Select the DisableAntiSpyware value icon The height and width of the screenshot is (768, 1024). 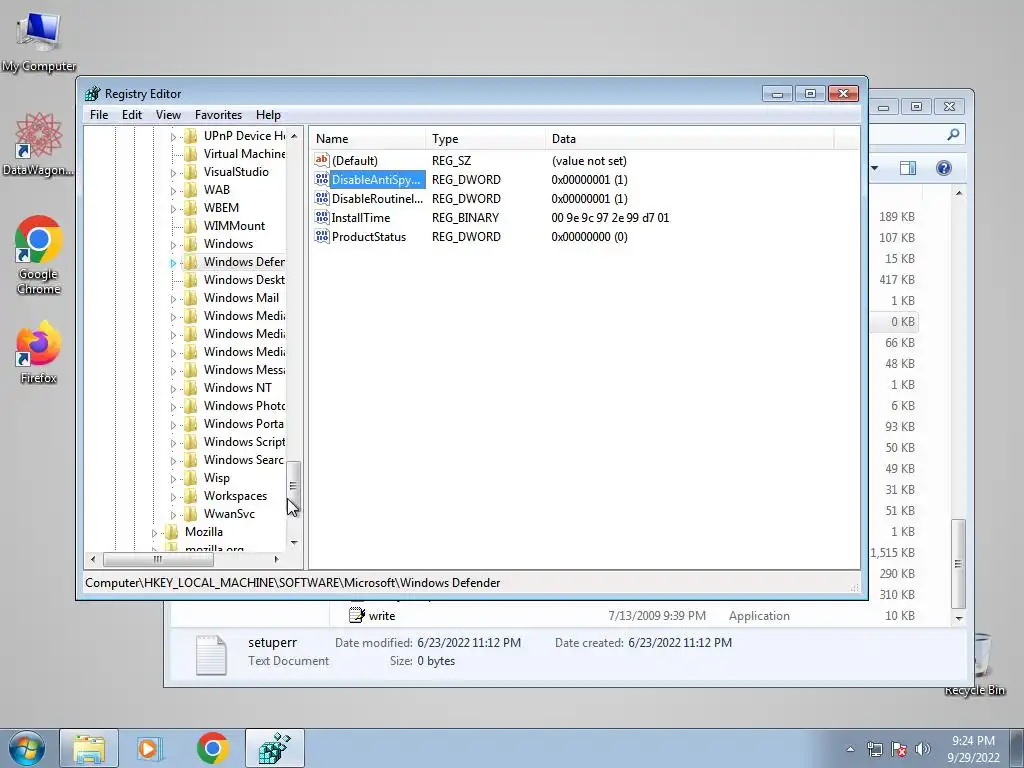[321, 179]
